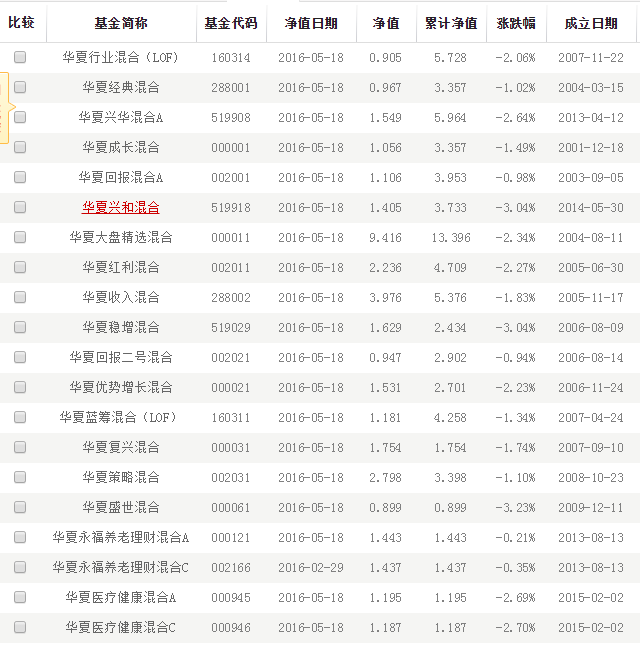640x646 pixels.
Task: Tick the checkbox for 华夏优势增长混合
Action: pyautogui.click(x=20, y=387)
